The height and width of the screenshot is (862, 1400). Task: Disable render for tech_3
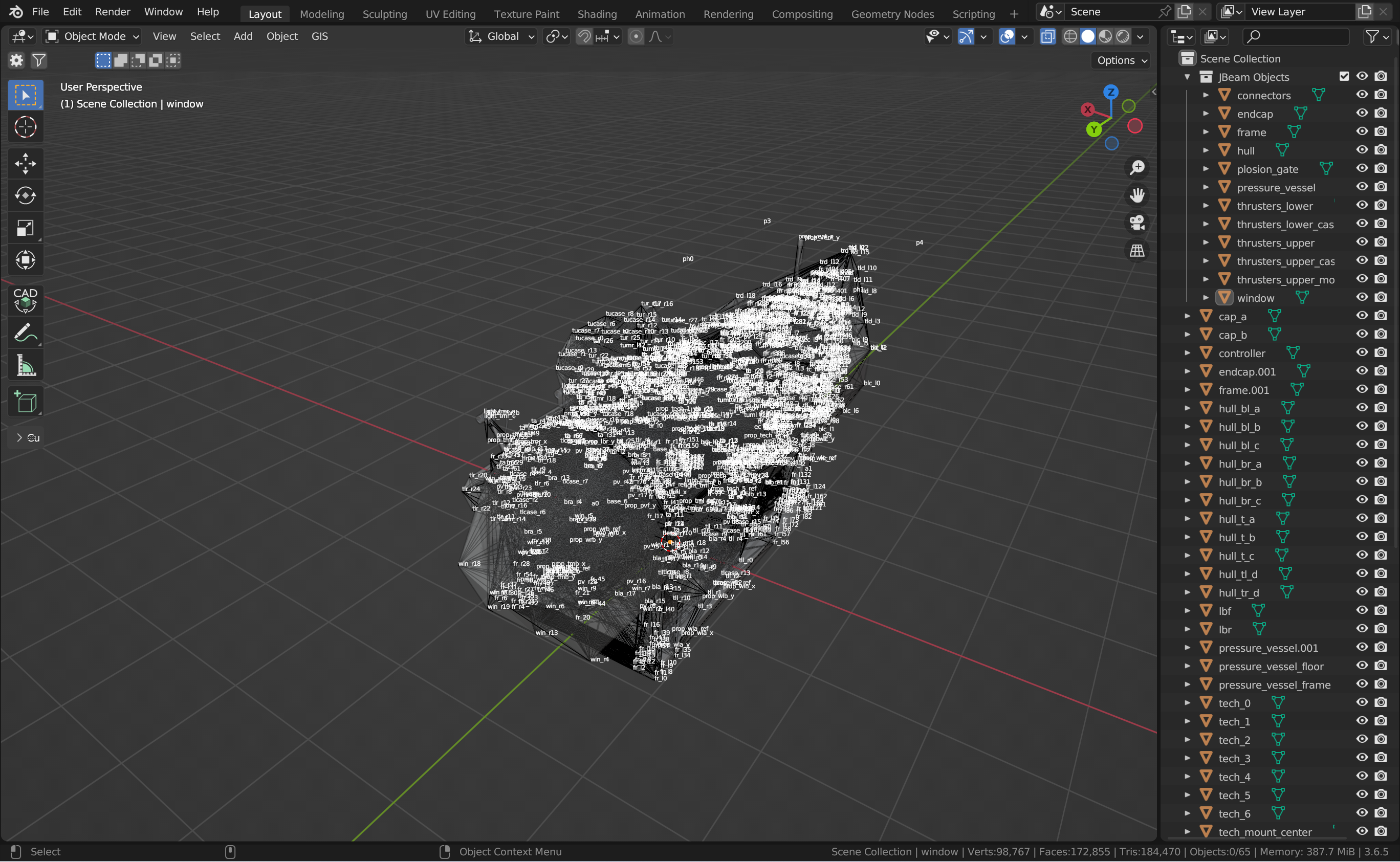pos(1381,758)
